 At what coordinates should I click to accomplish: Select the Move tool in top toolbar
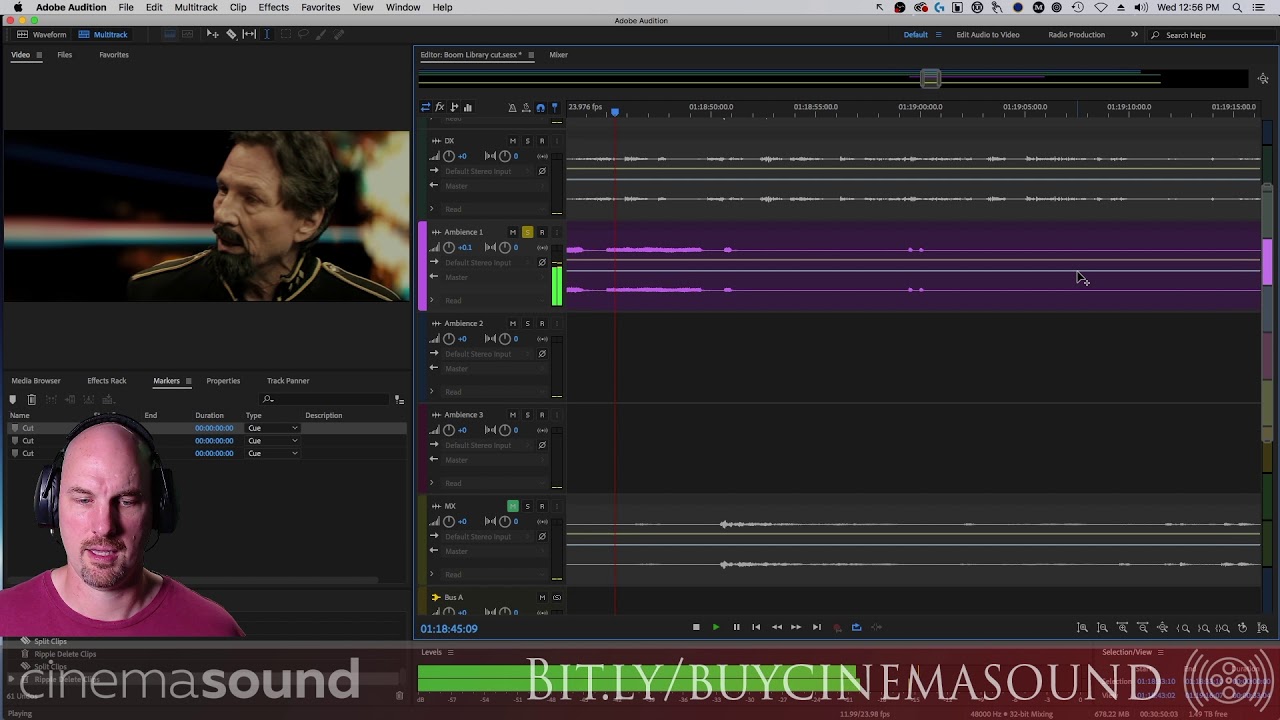coord(212,35)
